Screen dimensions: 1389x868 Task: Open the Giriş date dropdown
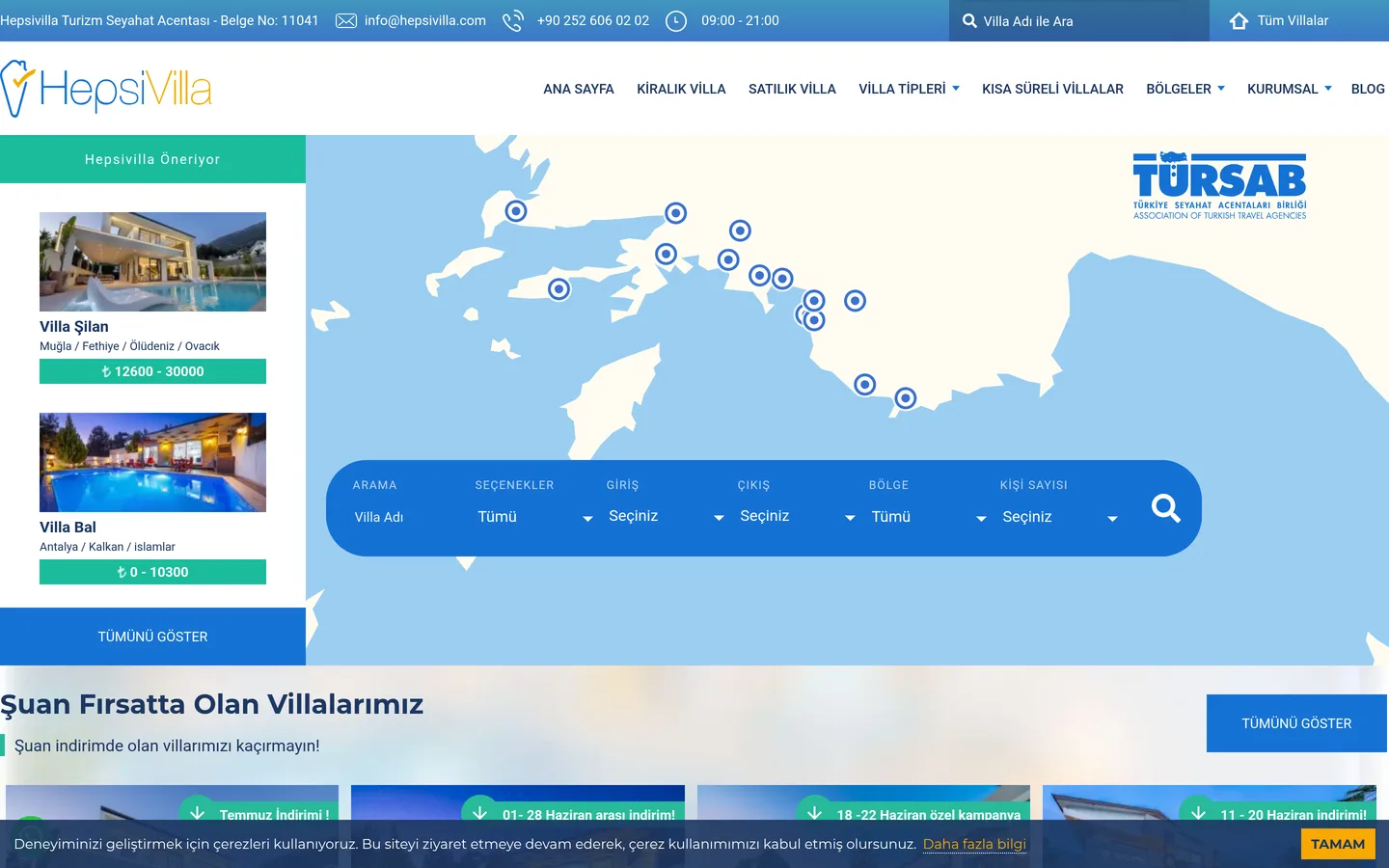click(666, 517)
